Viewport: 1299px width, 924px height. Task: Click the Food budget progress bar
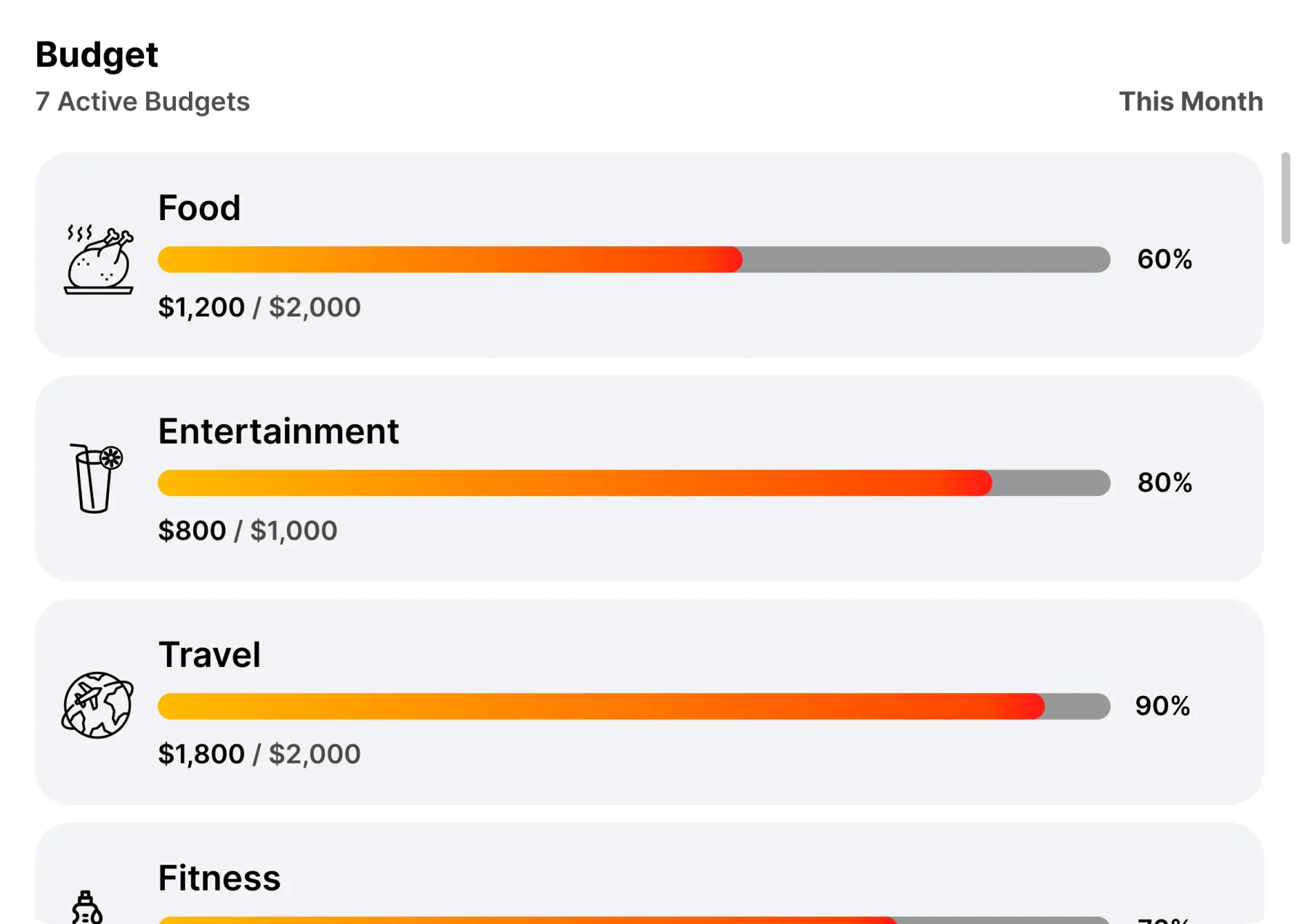pyautogui.click(x=634, y=259)
